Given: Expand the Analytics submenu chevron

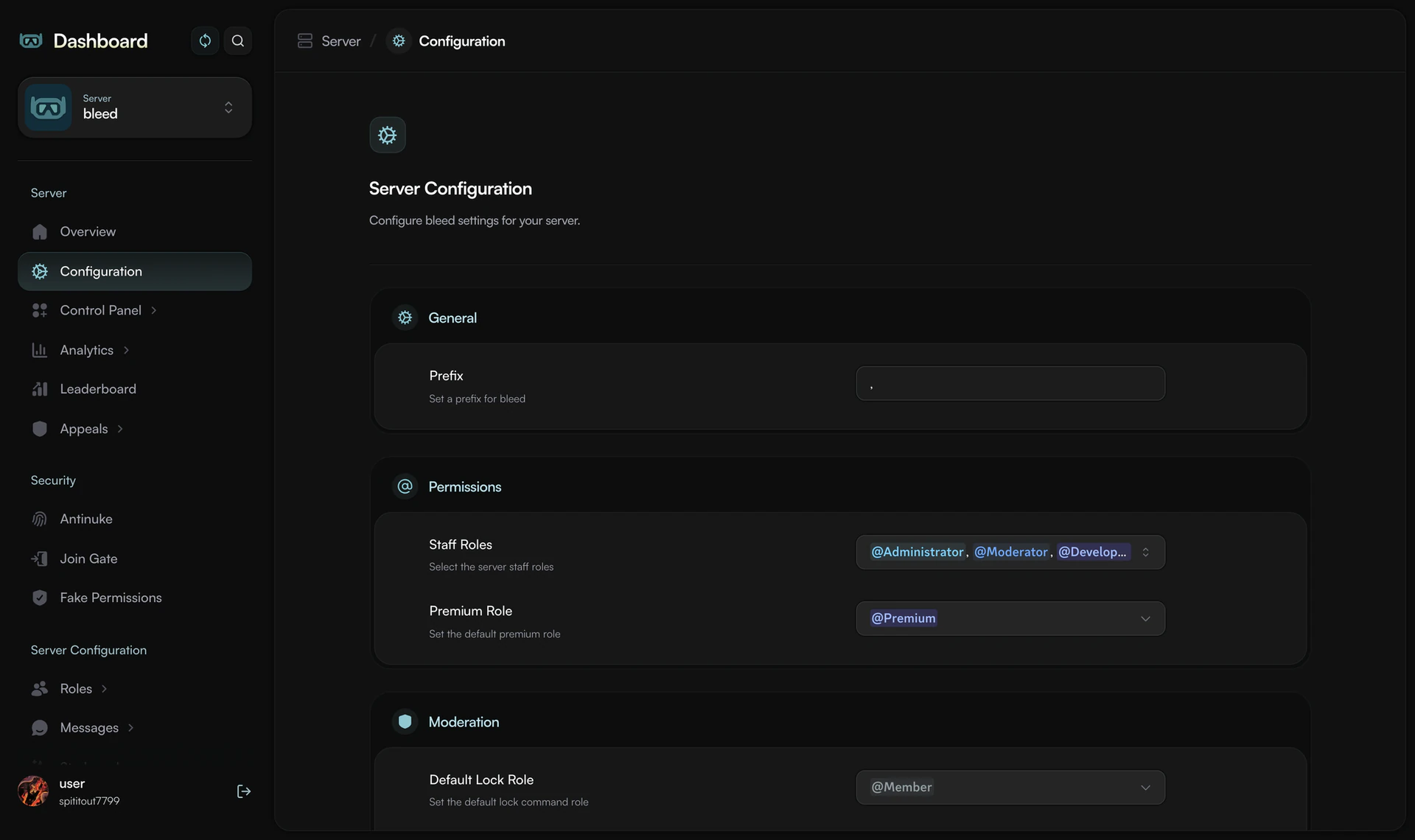Looking at the screenshot, I should (126, 350).
